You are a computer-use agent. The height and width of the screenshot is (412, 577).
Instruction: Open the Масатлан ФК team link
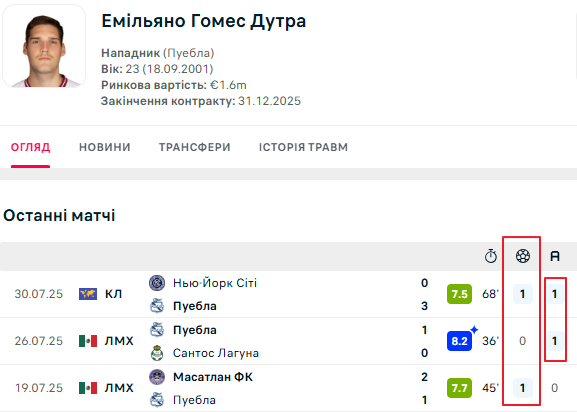click(213, 377)
